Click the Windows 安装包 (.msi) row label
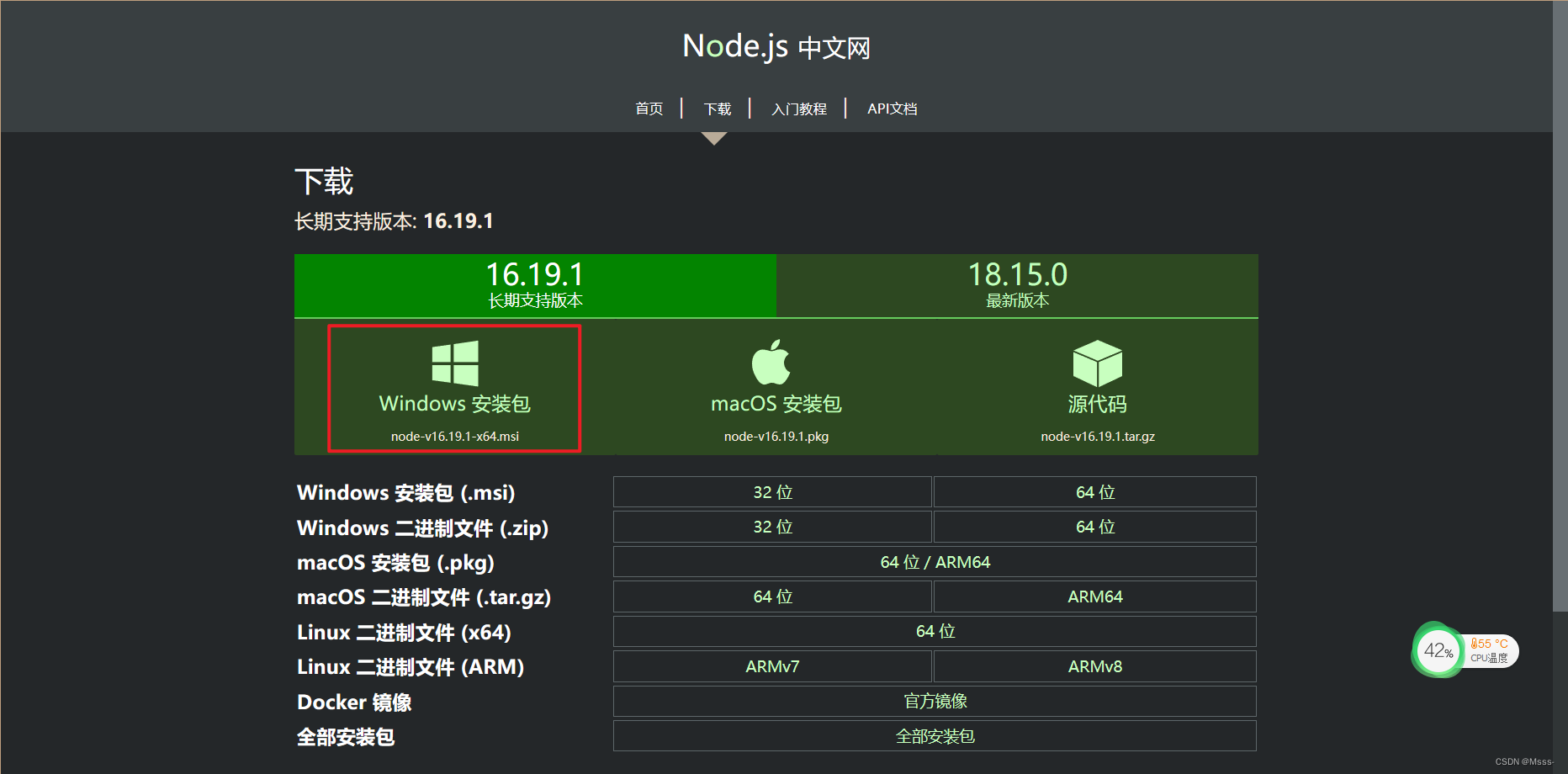 406,493
